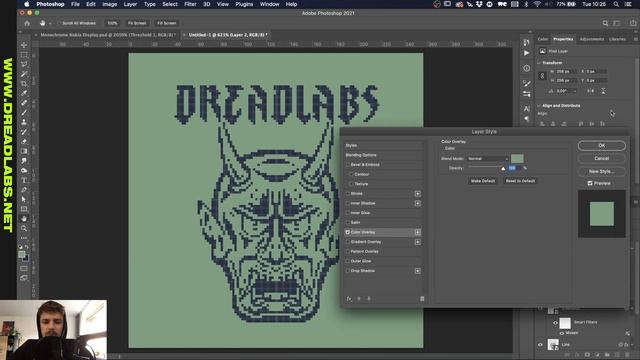Toggle the Preview checkbox
640x360 pixels.
pyautogui.click(x=590, y=183)
